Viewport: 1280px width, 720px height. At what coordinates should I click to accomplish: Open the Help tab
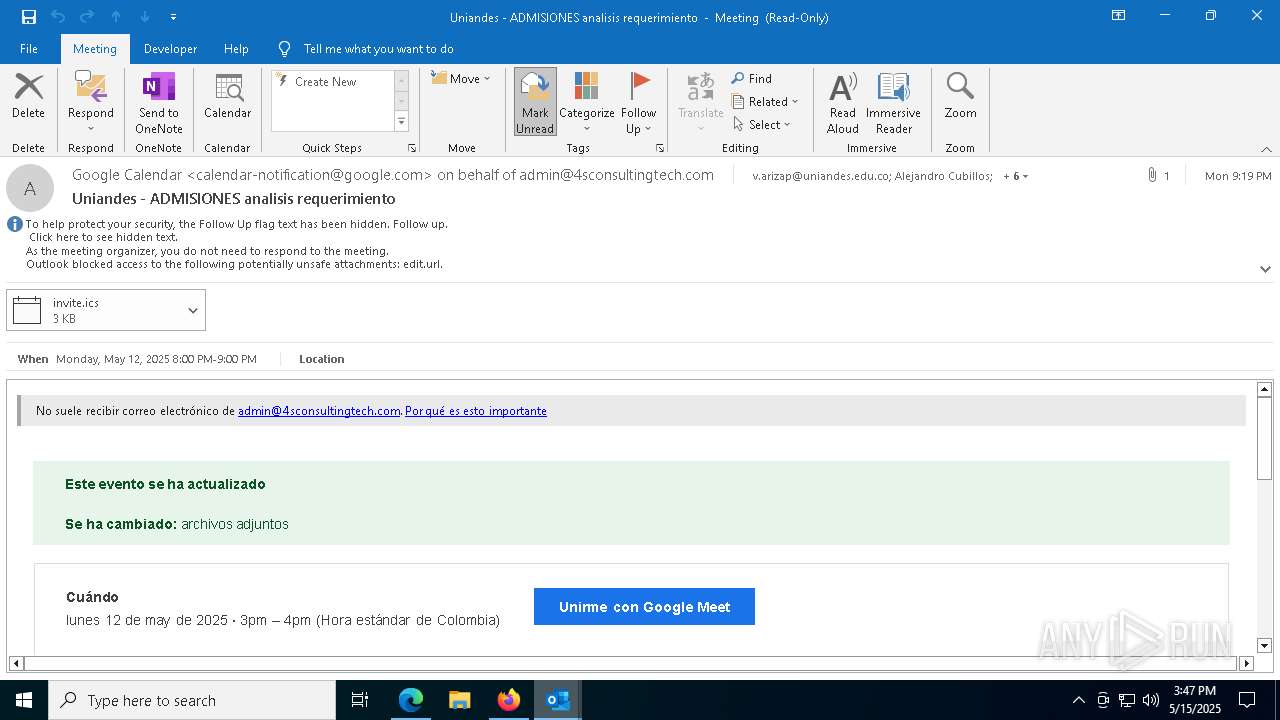click(236, 48)
